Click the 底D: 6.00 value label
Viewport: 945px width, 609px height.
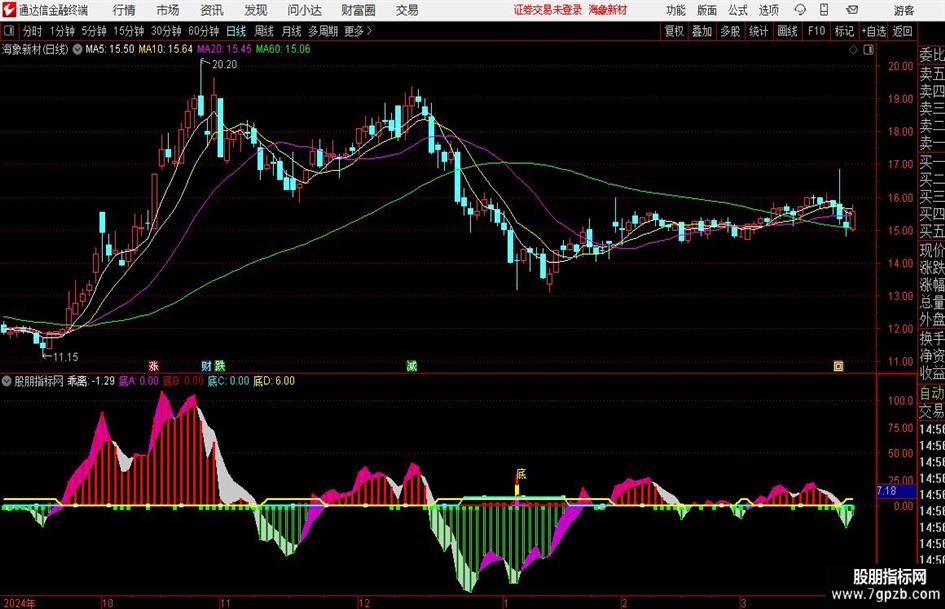point(274,381)
